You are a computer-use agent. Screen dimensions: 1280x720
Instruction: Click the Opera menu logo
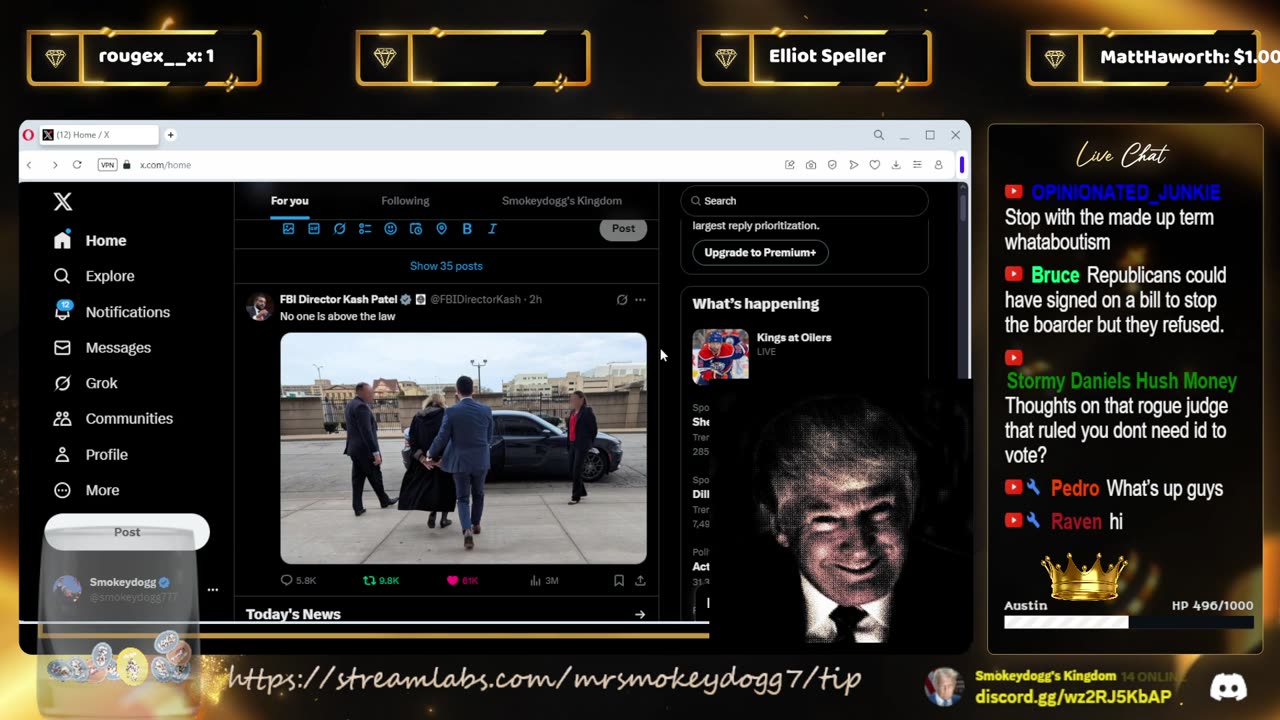coord(28,135)
